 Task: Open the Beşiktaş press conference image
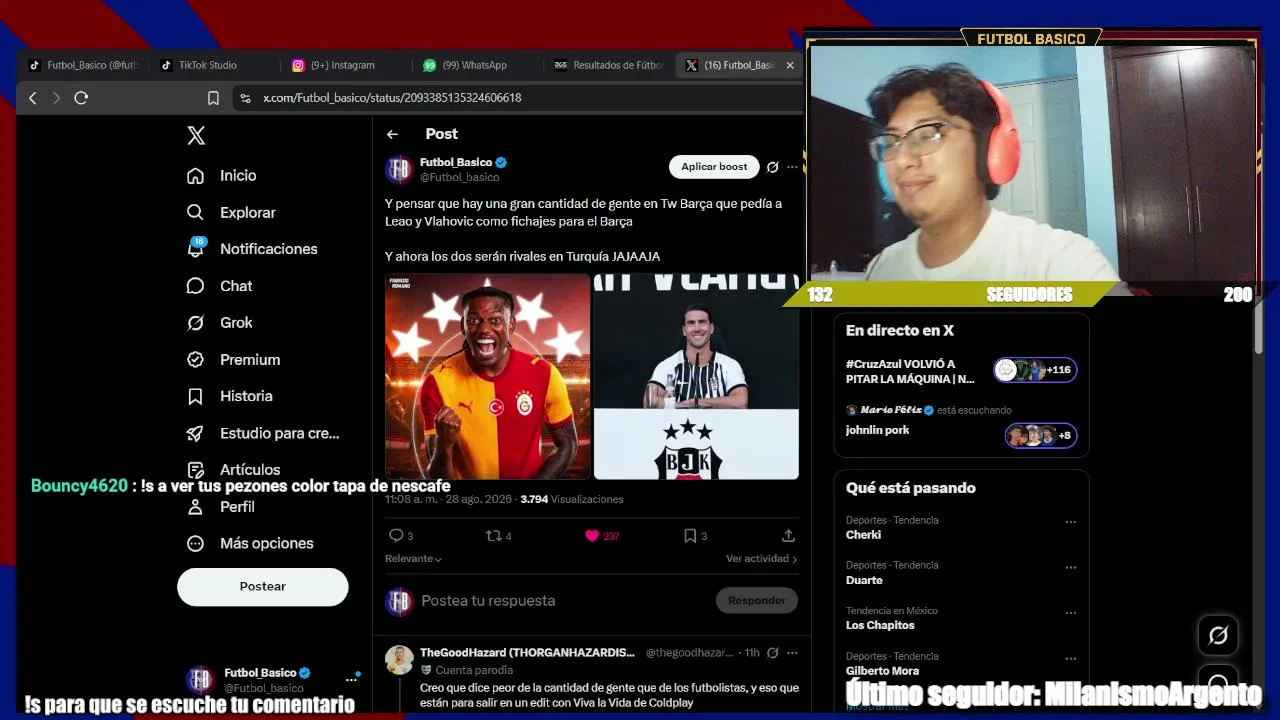tap(696, 377)
